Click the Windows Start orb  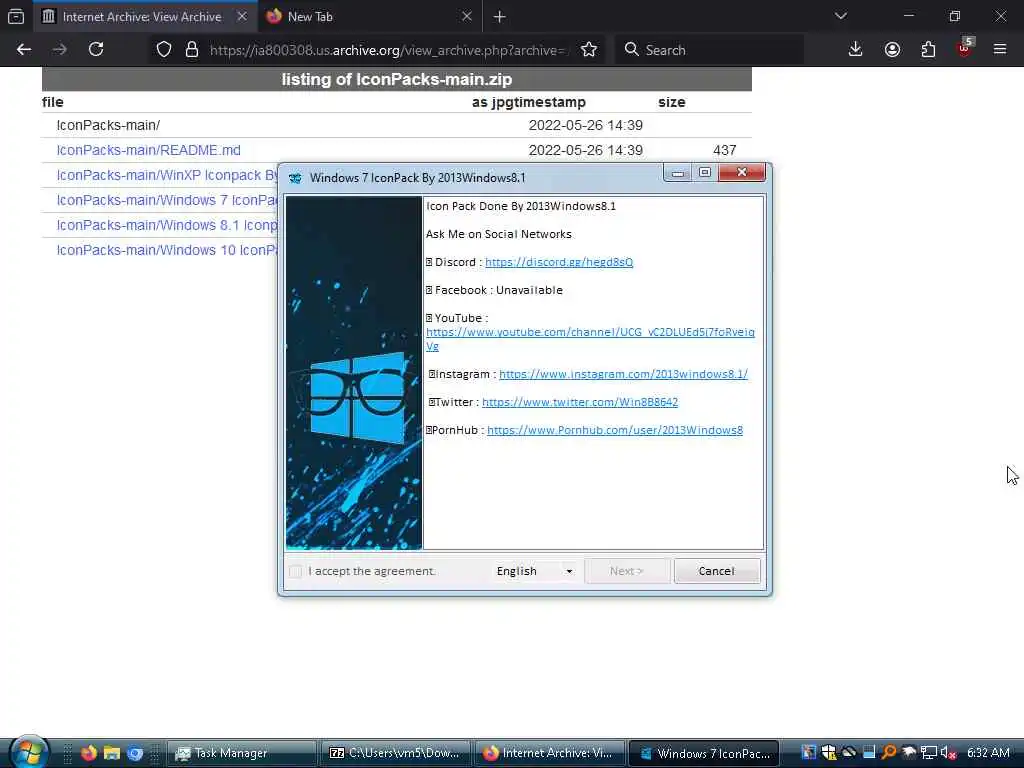click(x=29, y=752)
